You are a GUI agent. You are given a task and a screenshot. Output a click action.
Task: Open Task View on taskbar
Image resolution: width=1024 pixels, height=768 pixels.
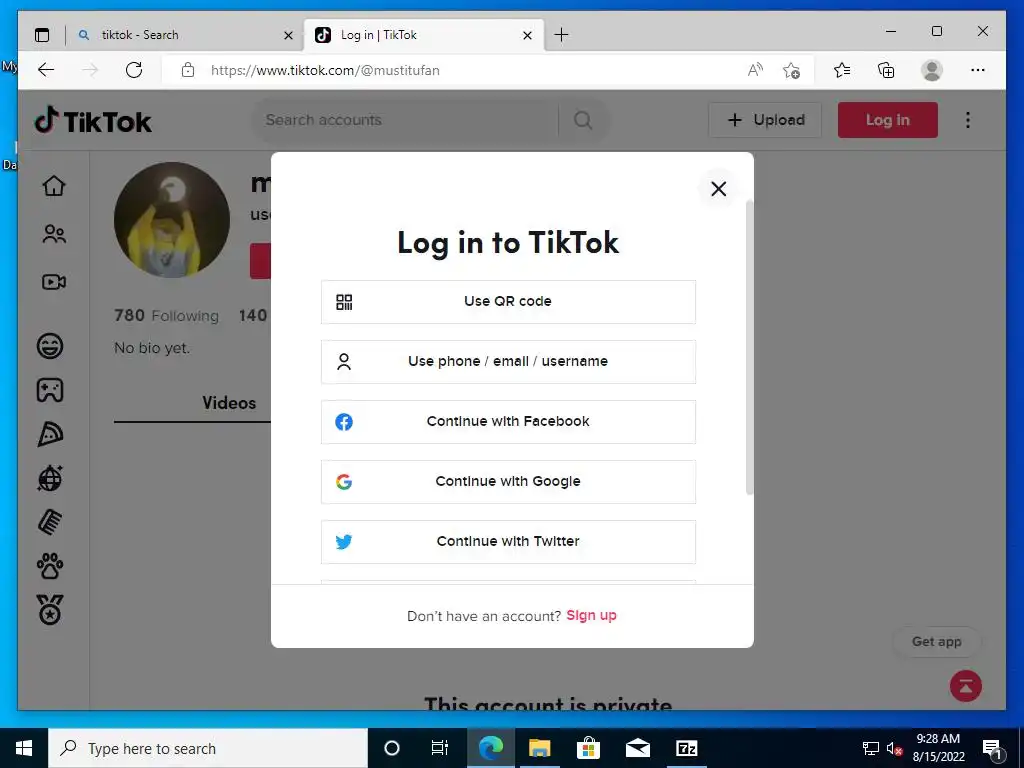pyautogui.click(x=440, y=748)
